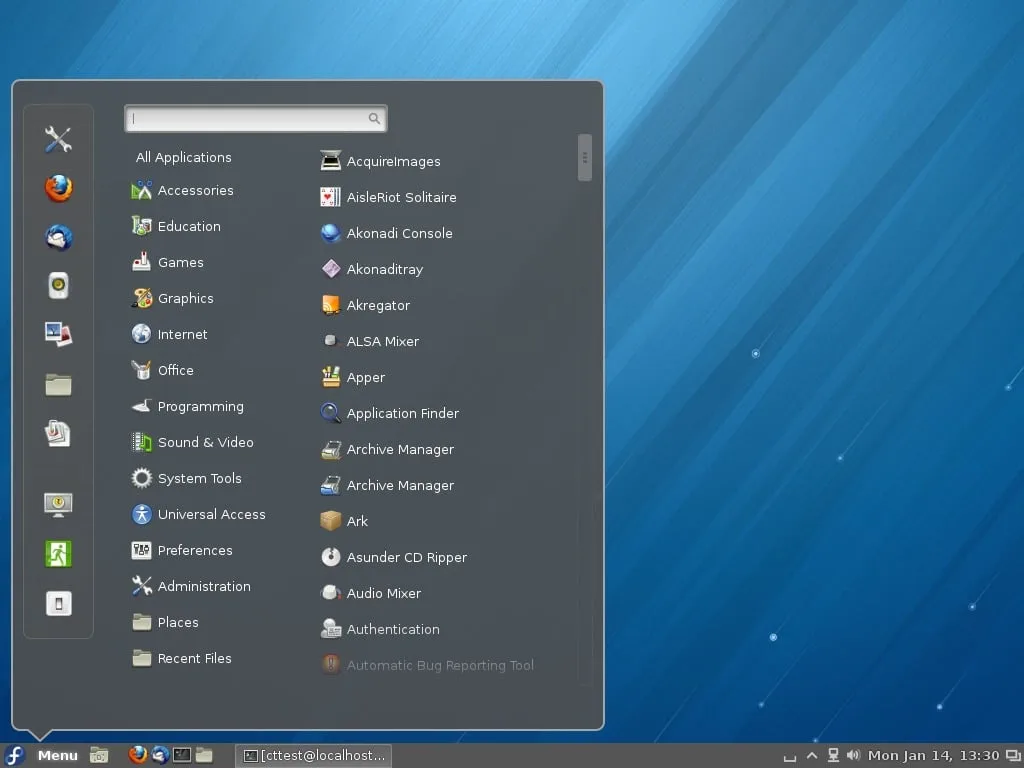
Task: Open the Programming category
Action: 187,406
